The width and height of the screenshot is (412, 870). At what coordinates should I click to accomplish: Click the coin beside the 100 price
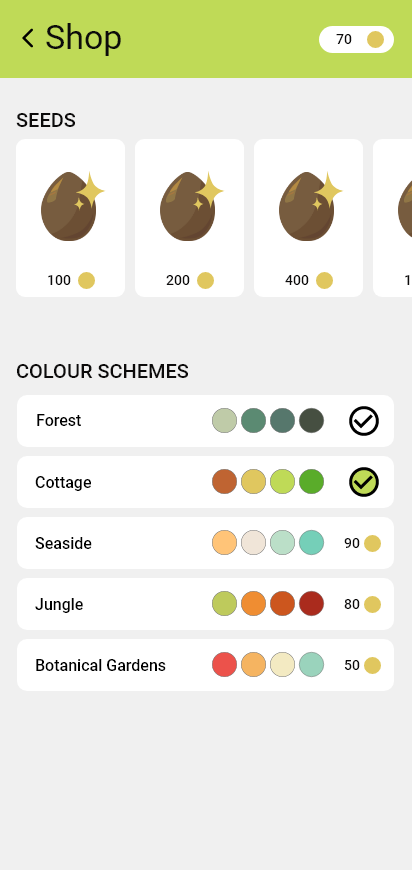click(87, 280)
